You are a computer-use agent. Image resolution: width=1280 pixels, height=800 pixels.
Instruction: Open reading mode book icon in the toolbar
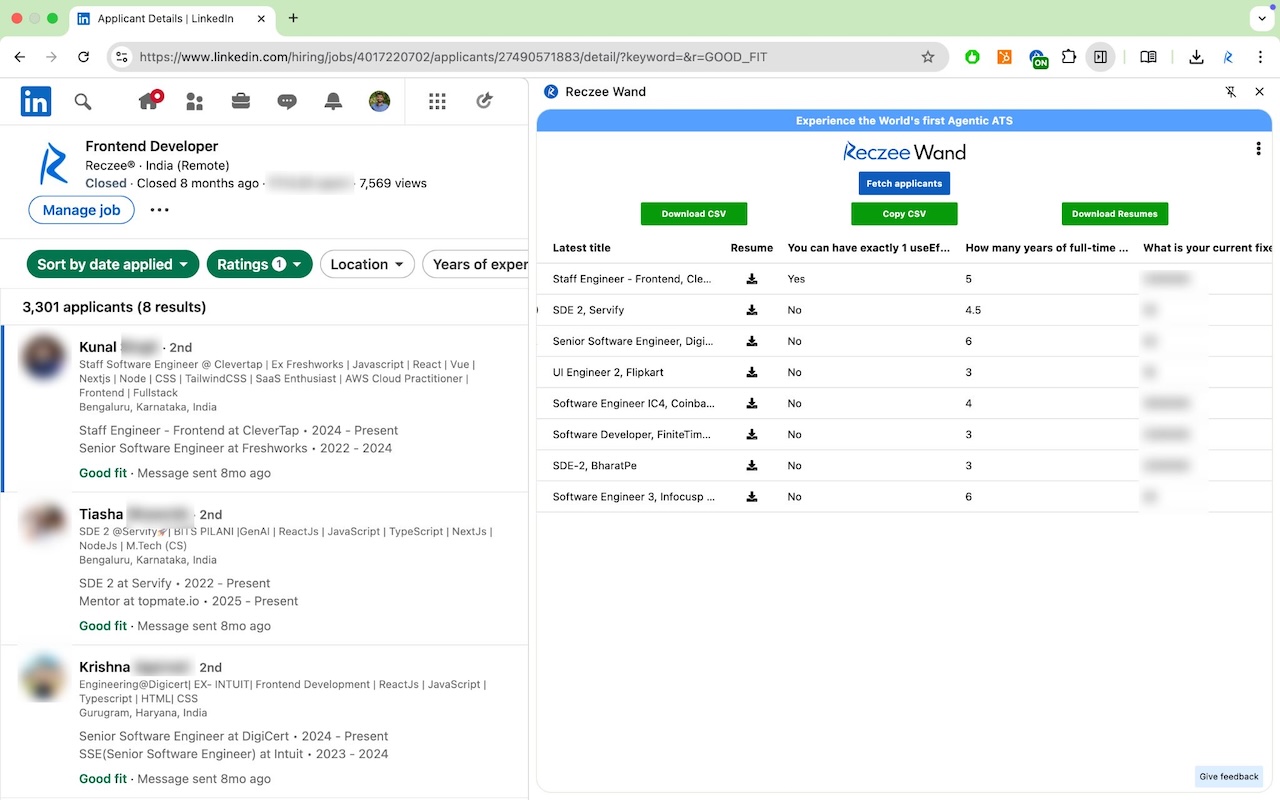pos(1148,57)
